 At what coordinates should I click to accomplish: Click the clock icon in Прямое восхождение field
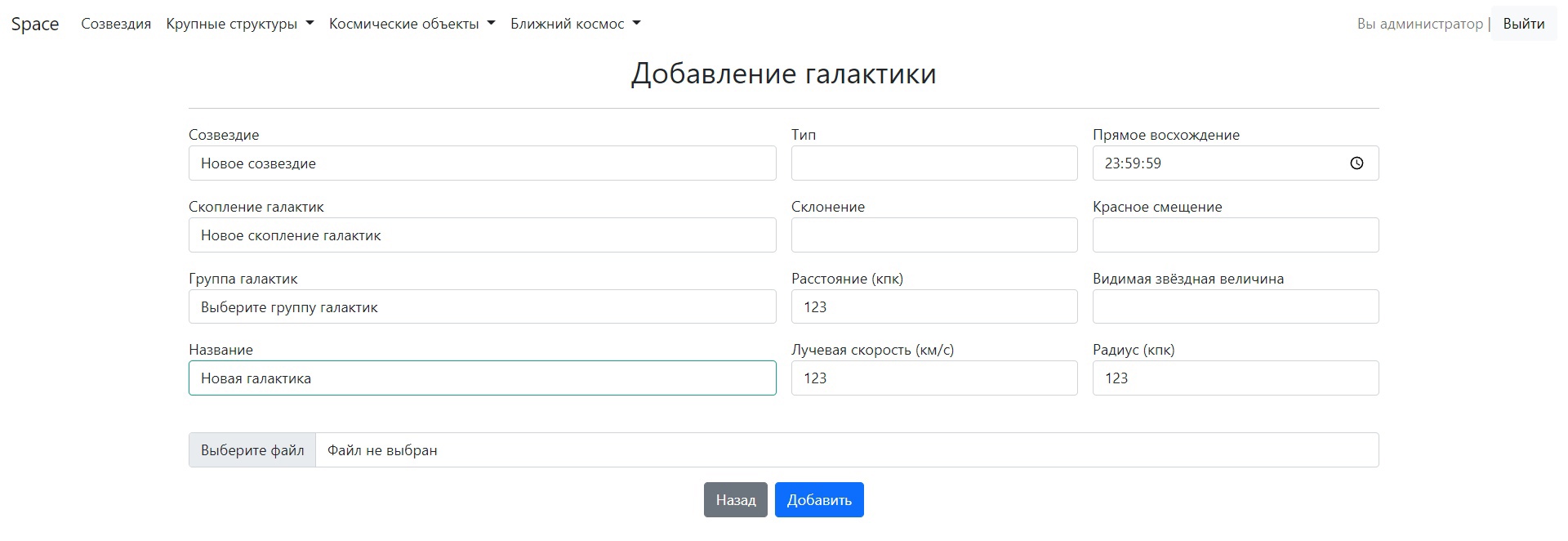[1356, 163]
